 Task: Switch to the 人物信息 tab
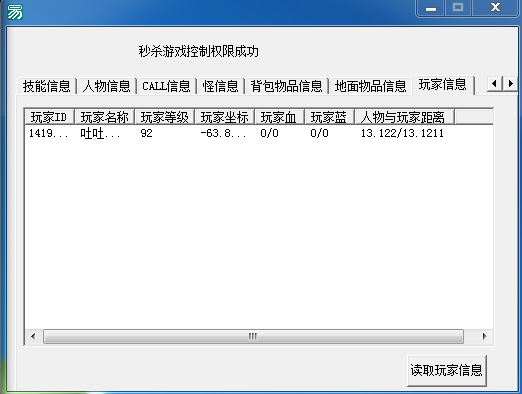pos(106,86)
